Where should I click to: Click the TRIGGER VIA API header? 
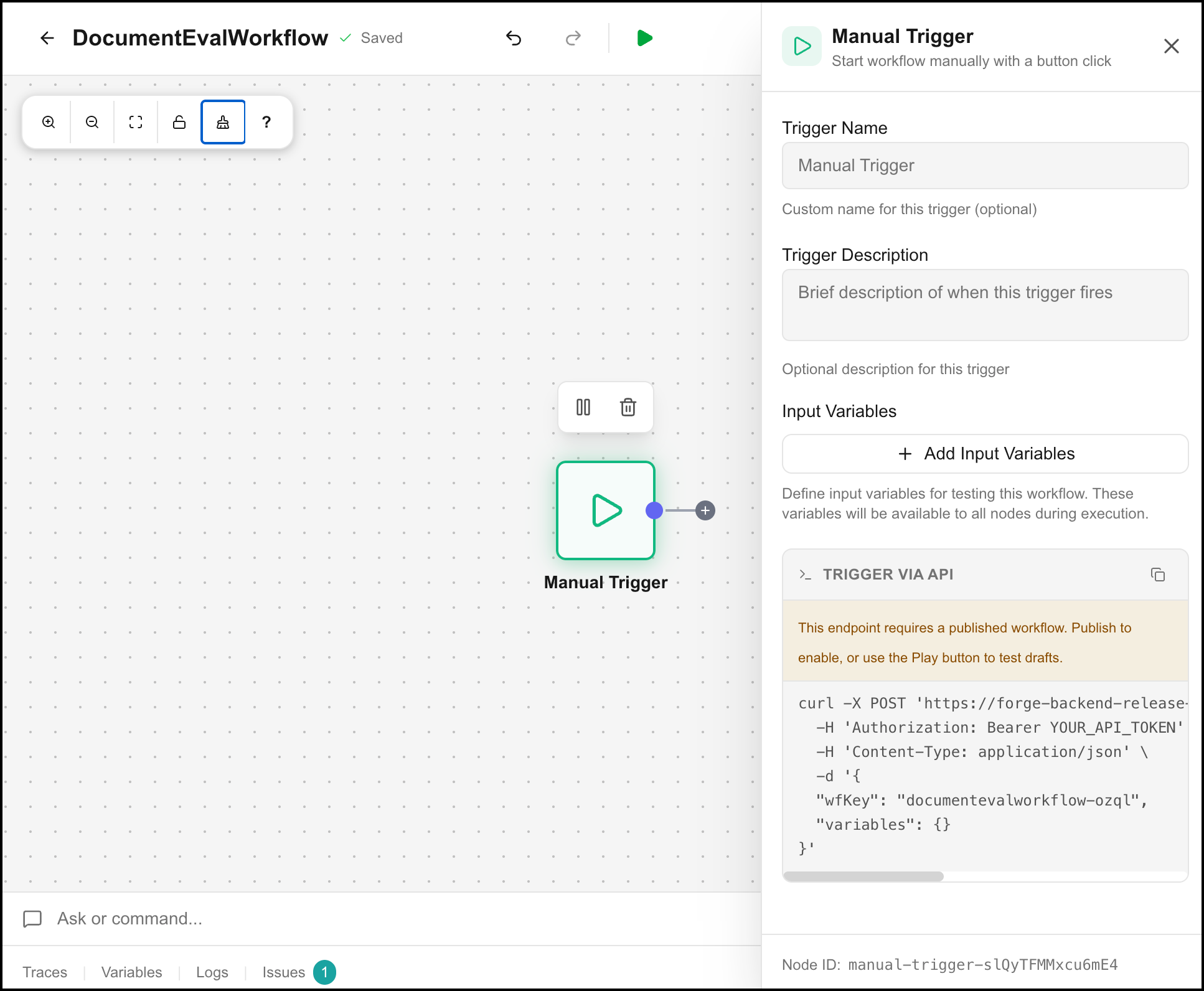pos(888,575)
